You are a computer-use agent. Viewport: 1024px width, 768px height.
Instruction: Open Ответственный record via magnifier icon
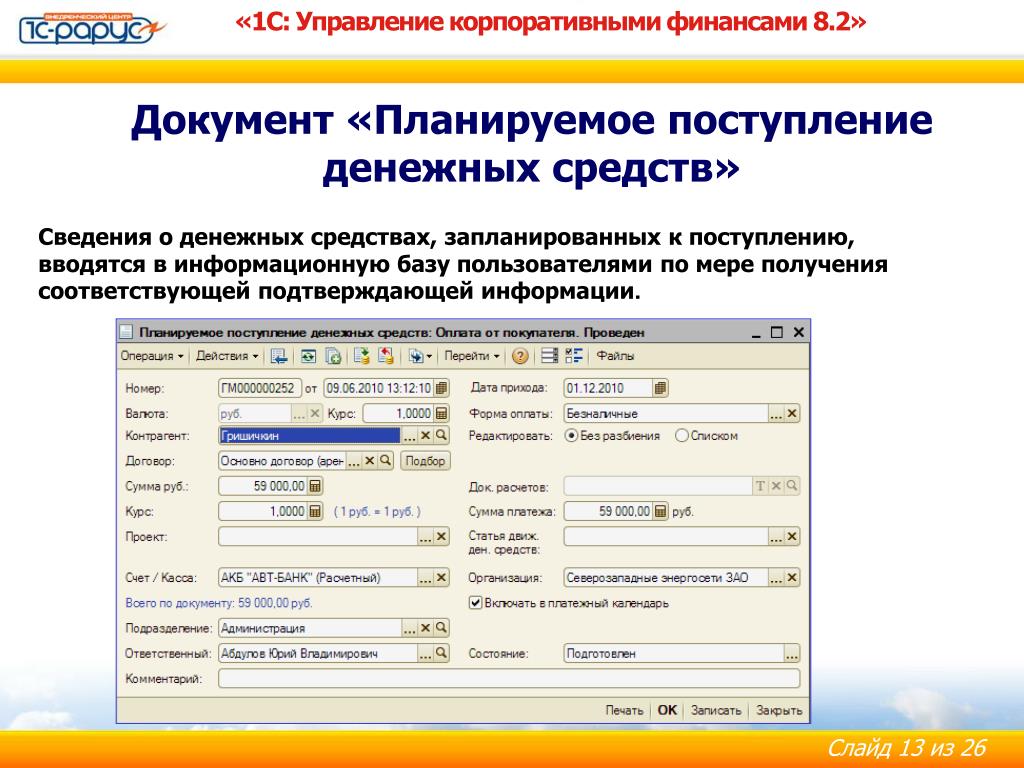click(441, 653)
